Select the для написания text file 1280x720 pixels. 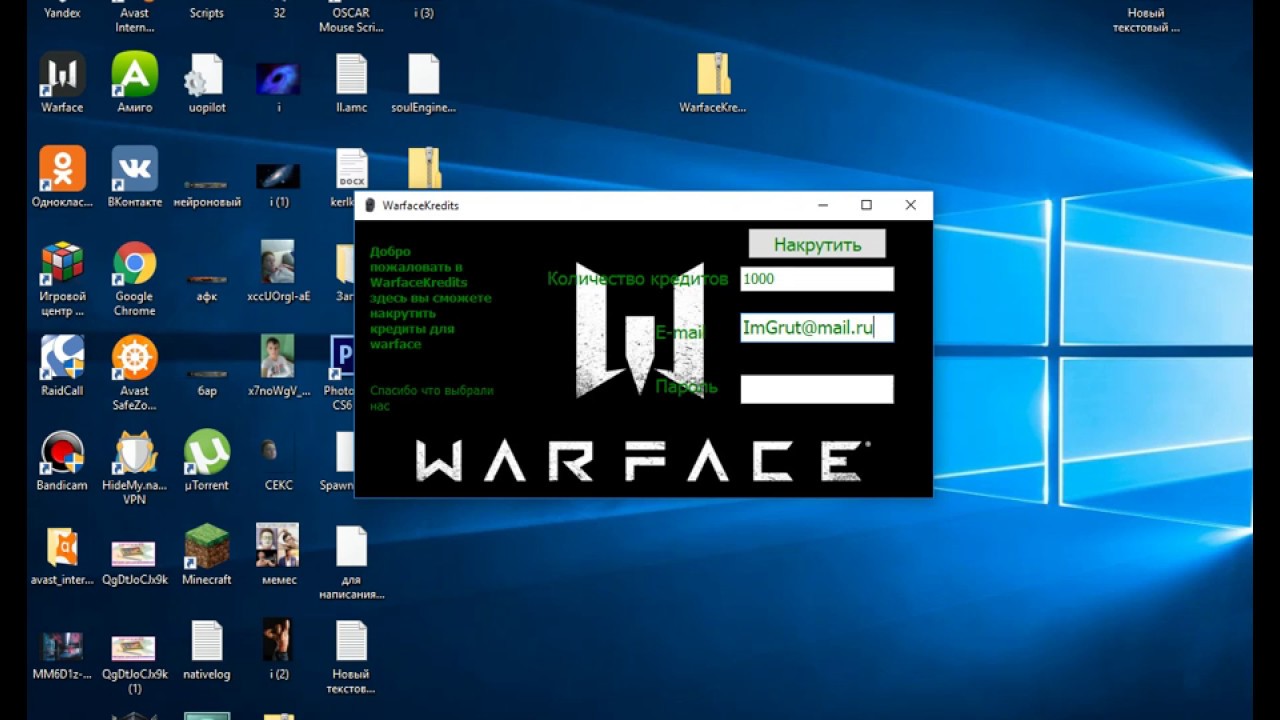(351, 563)
